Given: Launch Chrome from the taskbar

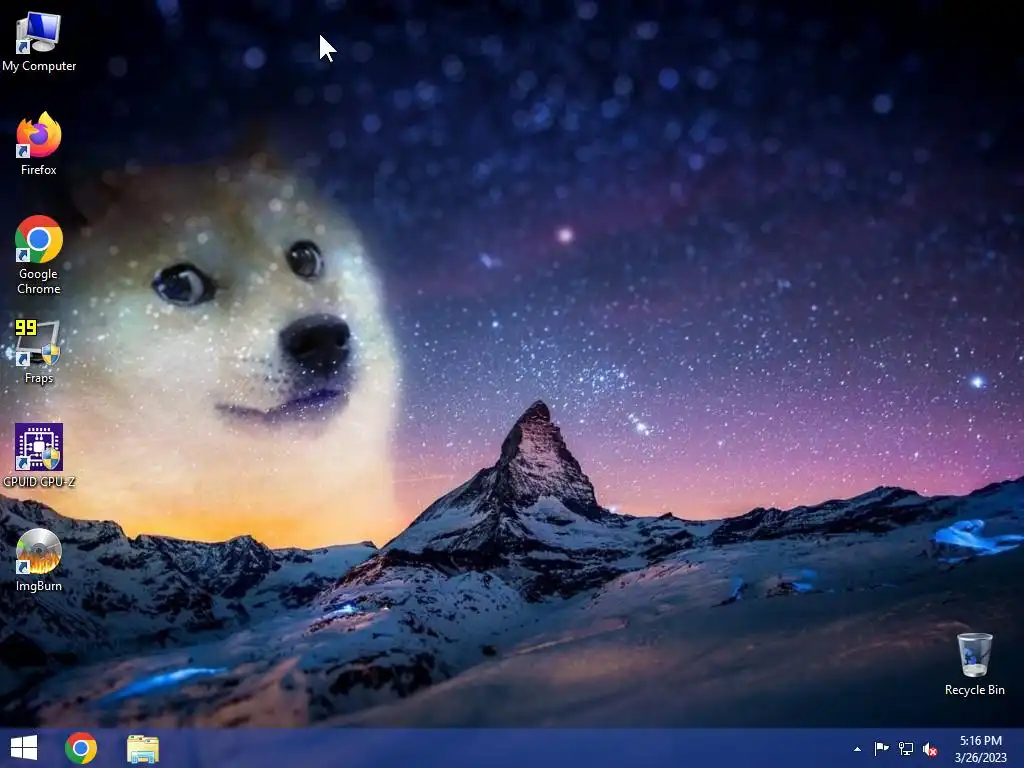Looking at the screenshot, I should pyautogui.click(x=81, y=748).
